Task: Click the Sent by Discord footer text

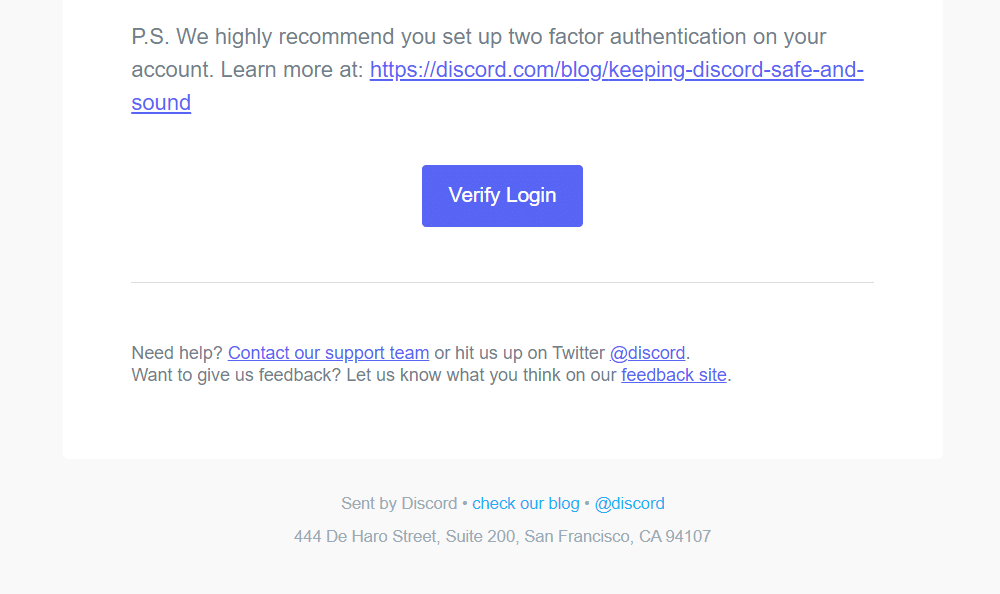Action: coord(399,503)
